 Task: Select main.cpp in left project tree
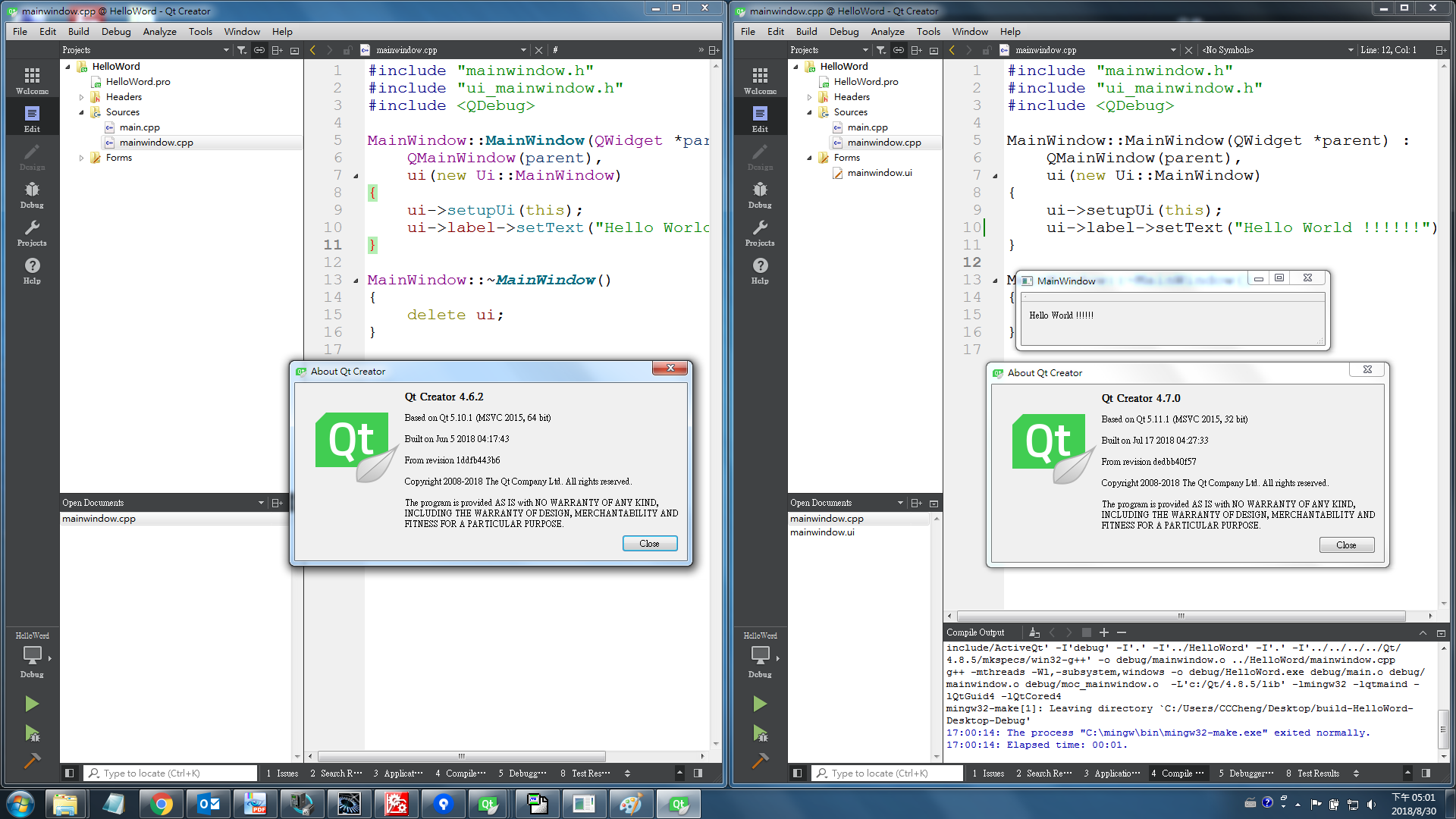[x=140, y=127]
